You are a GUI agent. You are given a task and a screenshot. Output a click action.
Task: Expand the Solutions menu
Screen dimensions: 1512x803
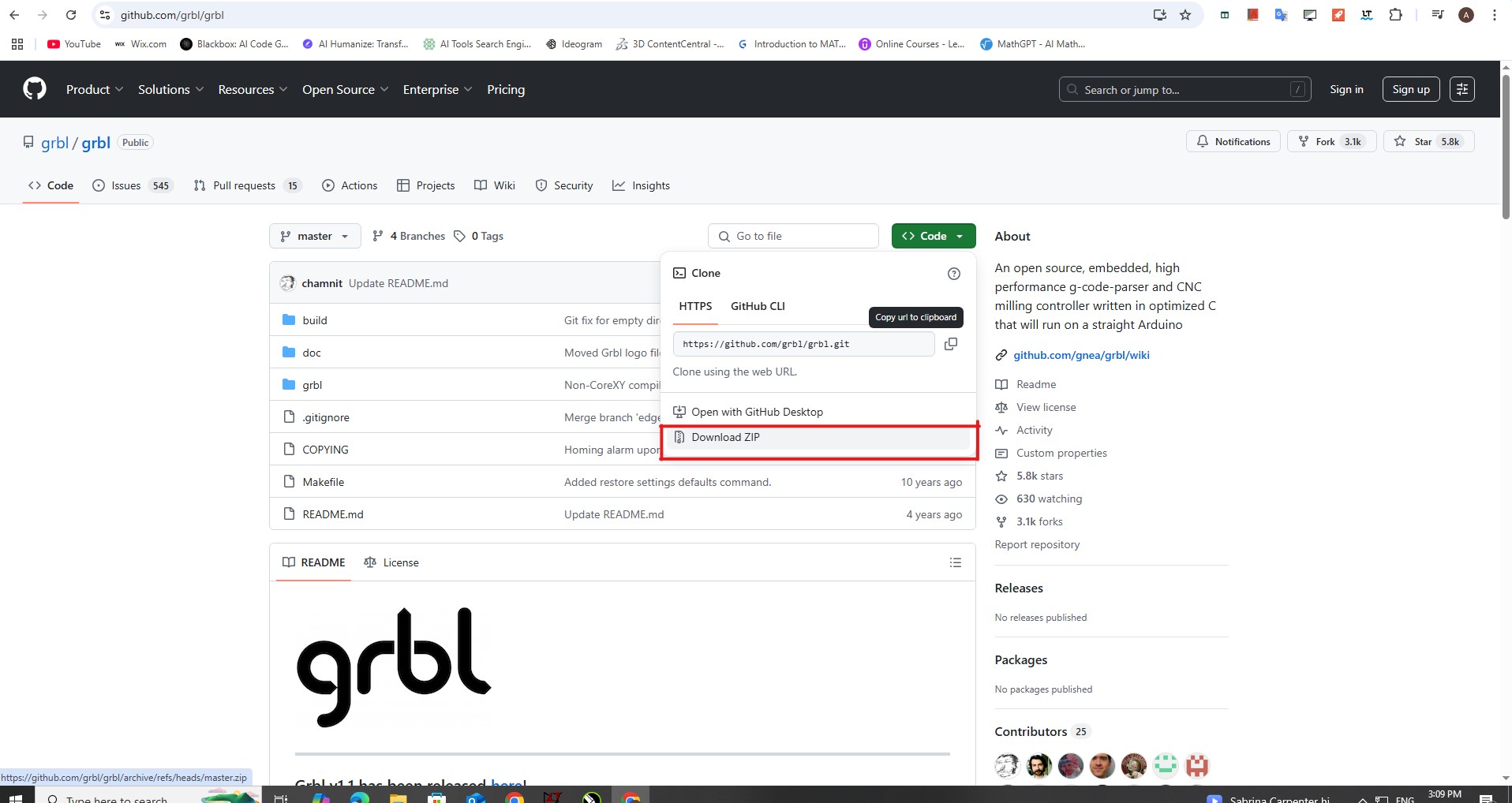(170, 89)
